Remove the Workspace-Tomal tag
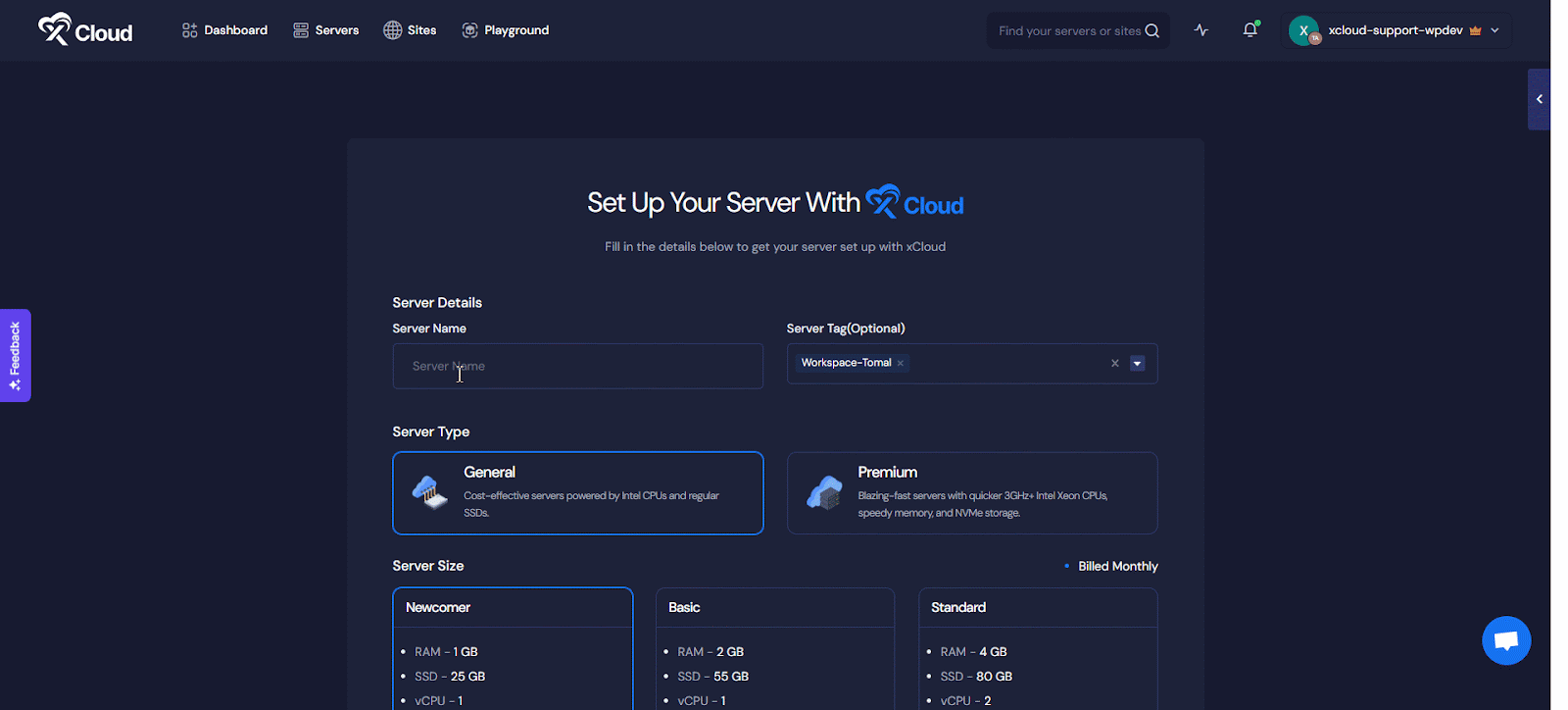 [901, 363]
